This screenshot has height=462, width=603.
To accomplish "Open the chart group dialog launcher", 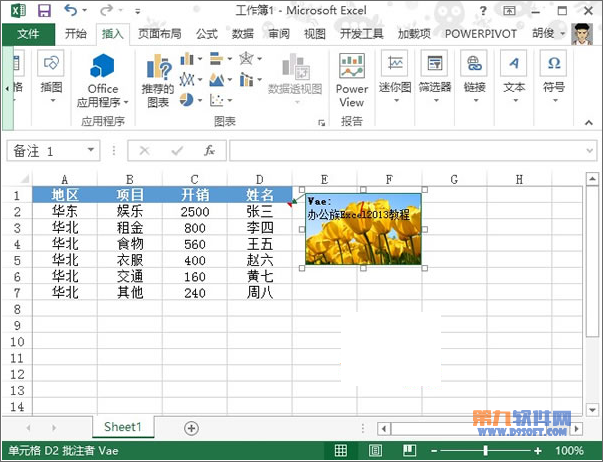I will click(321, 123).
